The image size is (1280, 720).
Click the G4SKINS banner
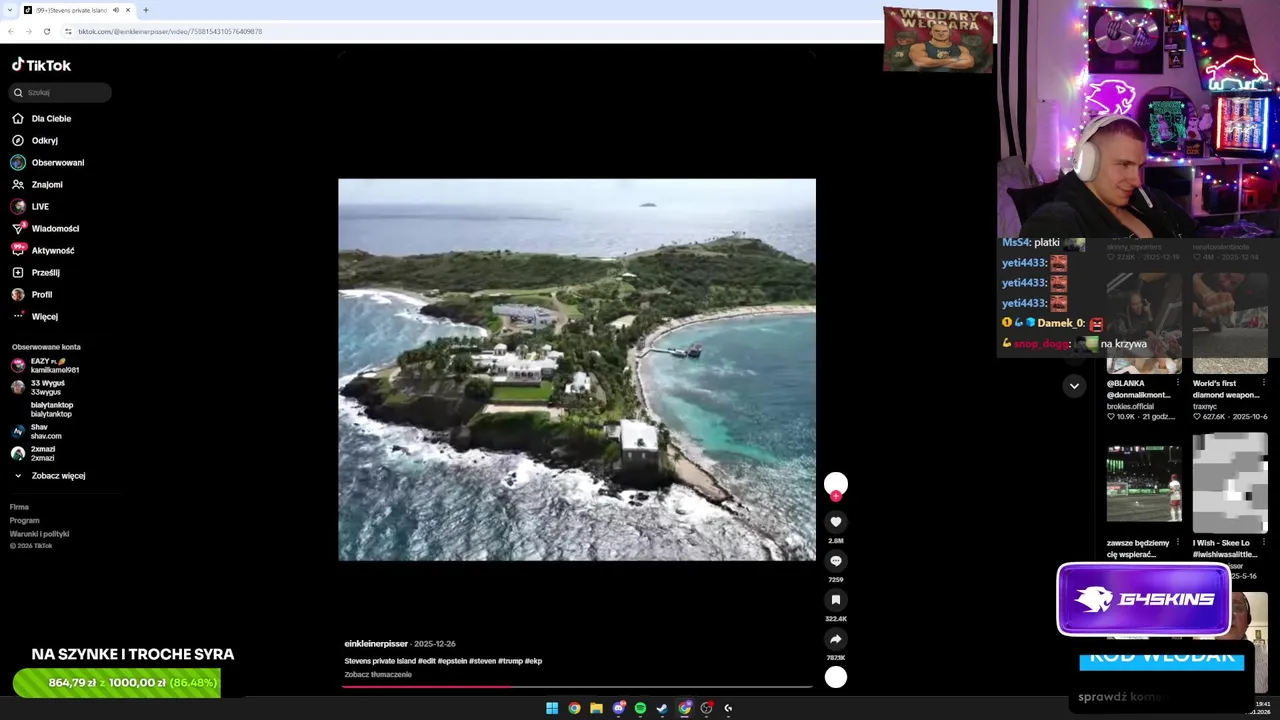(x=1144, y=599)
